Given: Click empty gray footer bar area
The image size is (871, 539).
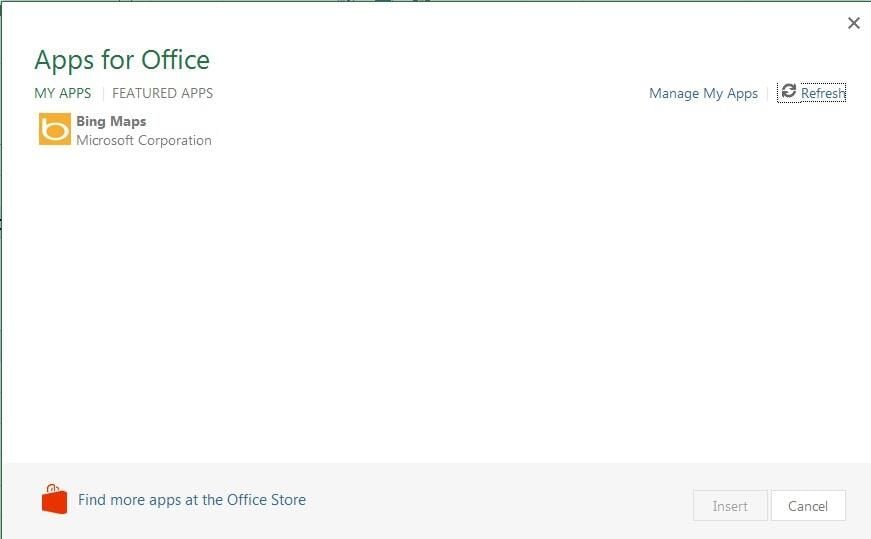Looking at the screenshot, I should 500,500.
